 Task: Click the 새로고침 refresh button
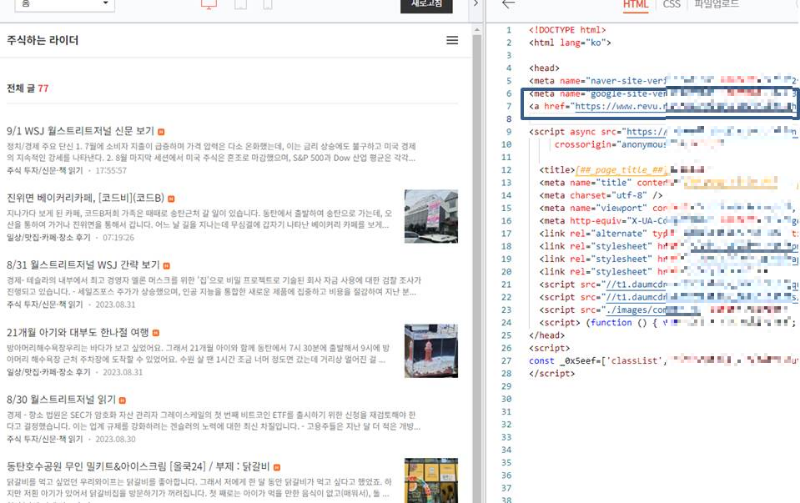point(427,5)
